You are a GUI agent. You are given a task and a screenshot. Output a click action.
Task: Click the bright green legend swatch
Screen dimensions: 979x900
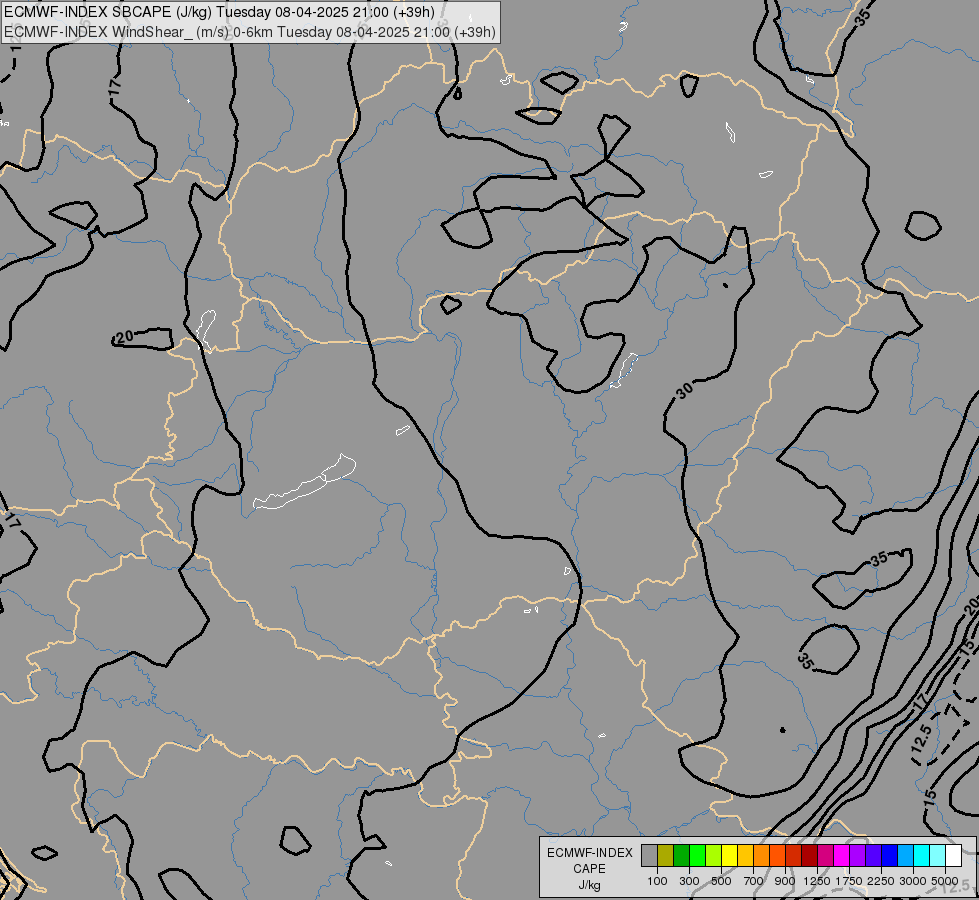click(697, 855)
